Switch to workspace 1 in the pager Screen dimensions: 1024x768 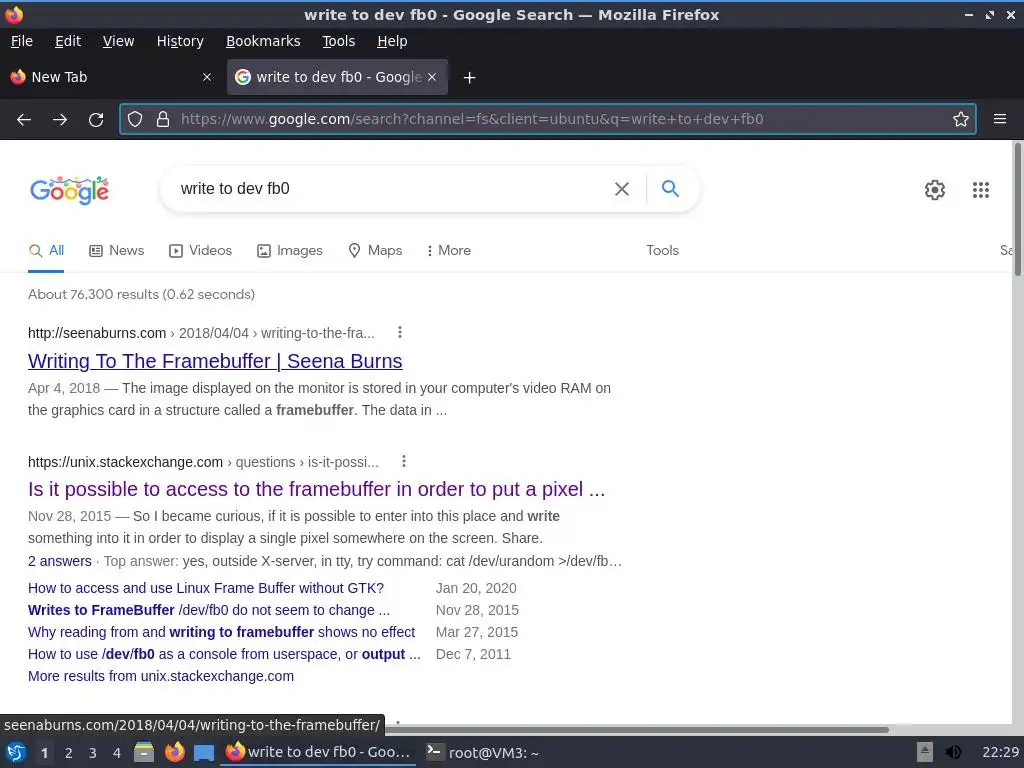pos(44,753)
